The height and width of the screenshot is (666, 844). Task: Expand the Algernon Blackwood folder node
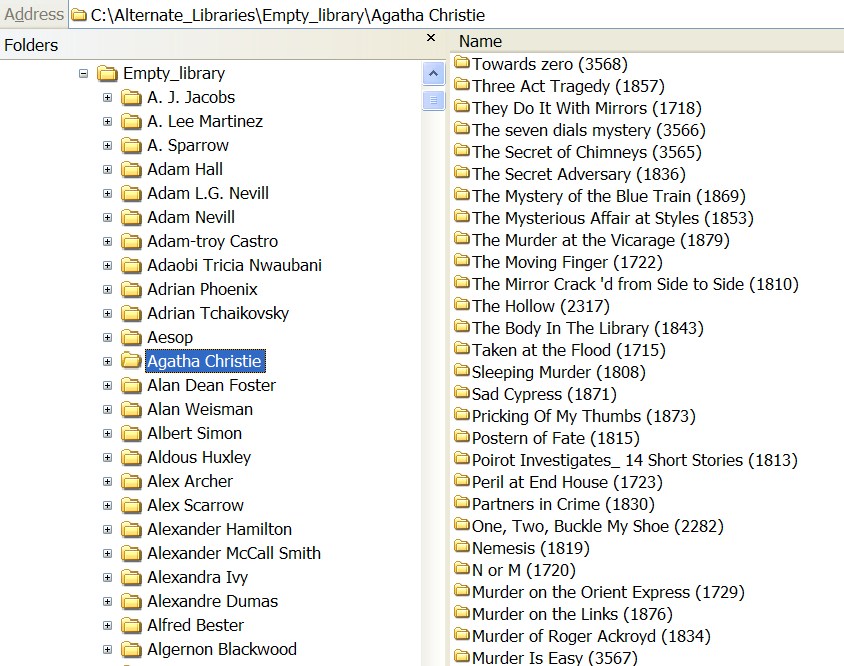pos(108,649)
